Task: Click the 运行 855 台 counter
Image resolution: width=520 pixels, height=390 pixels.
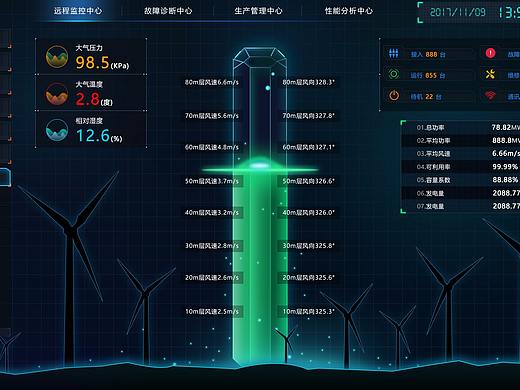Action: pos(428,76)
